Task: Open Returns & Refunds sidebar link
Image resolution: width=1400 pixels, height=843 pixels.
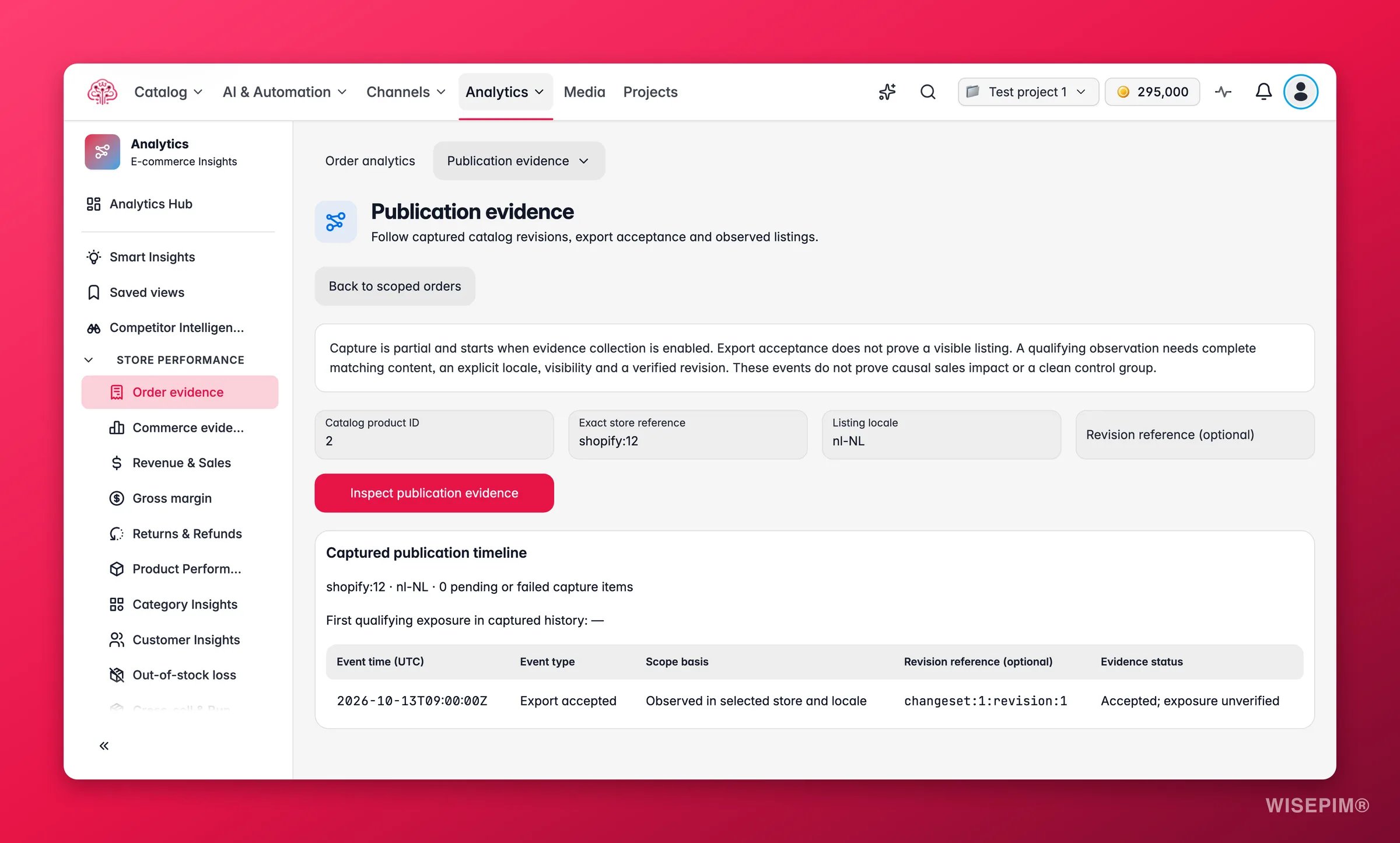Action: tap(179, 534)
